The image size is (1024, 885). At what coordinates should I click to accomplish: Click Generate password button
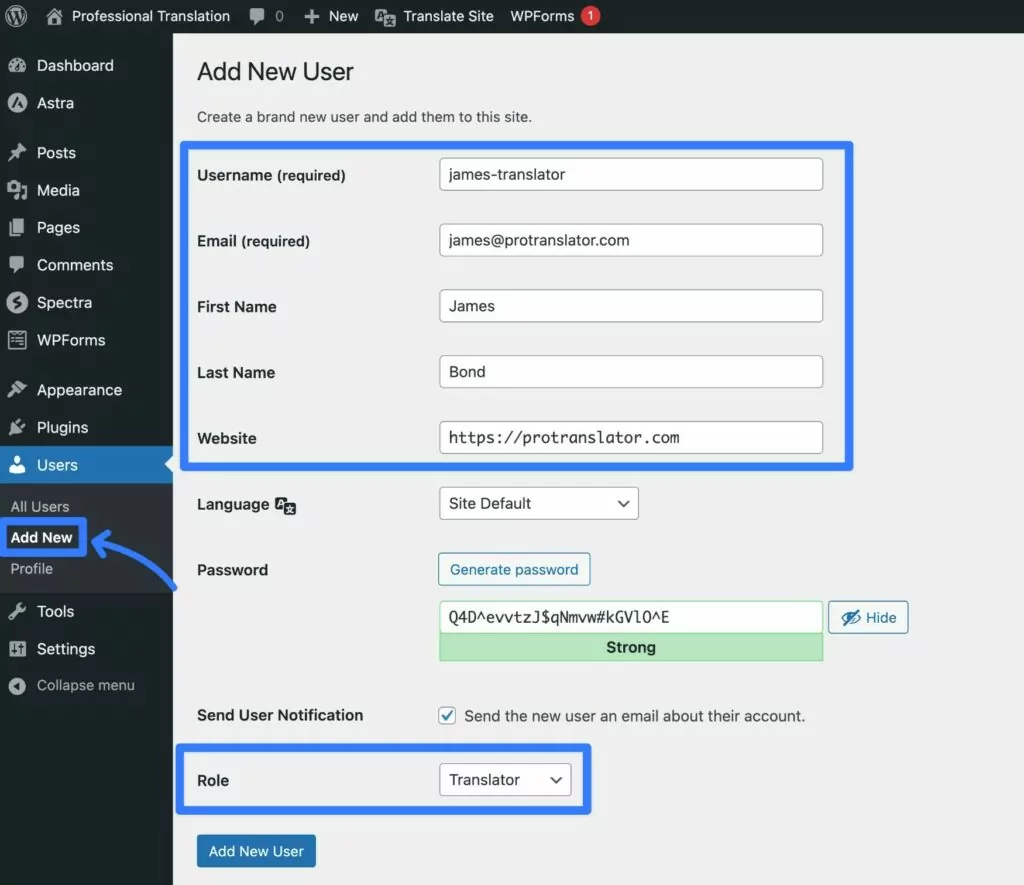[514, 570]
